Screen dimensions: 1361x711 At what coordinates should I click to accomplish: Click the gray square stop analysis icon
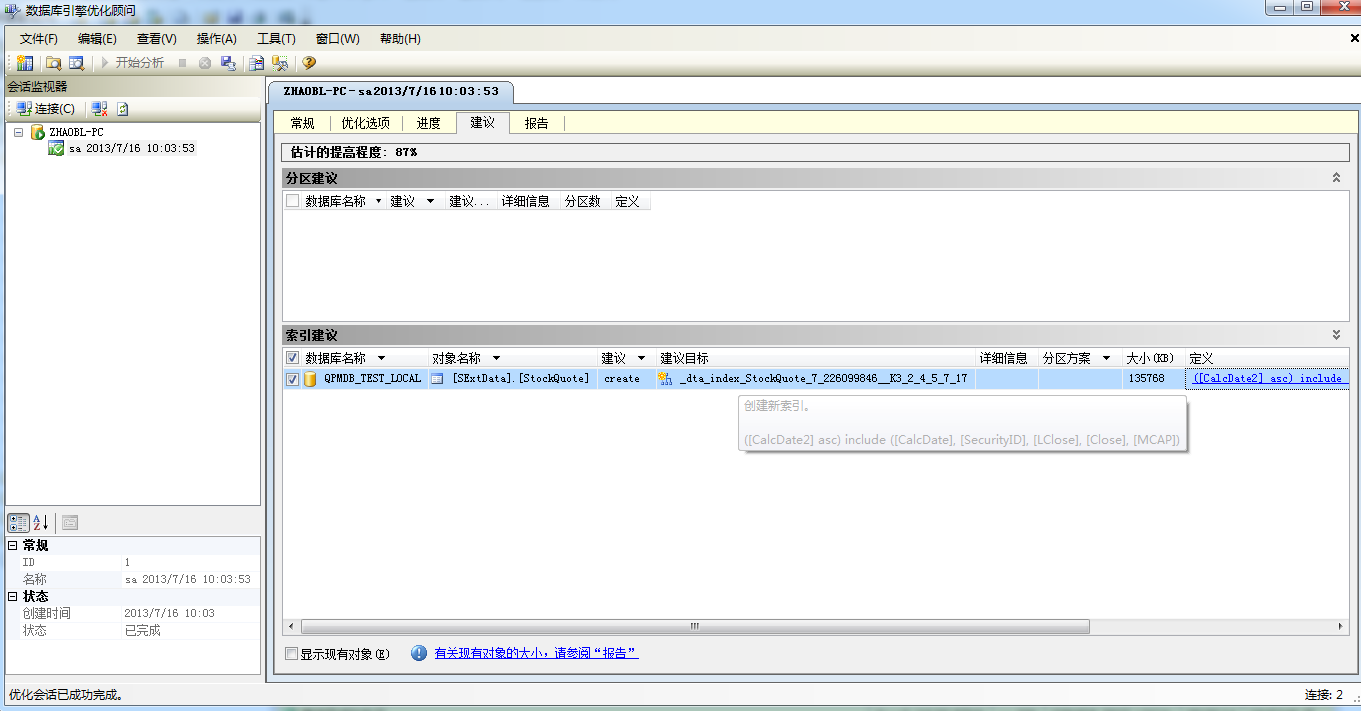pyautogui.click(x=182, y=63)
